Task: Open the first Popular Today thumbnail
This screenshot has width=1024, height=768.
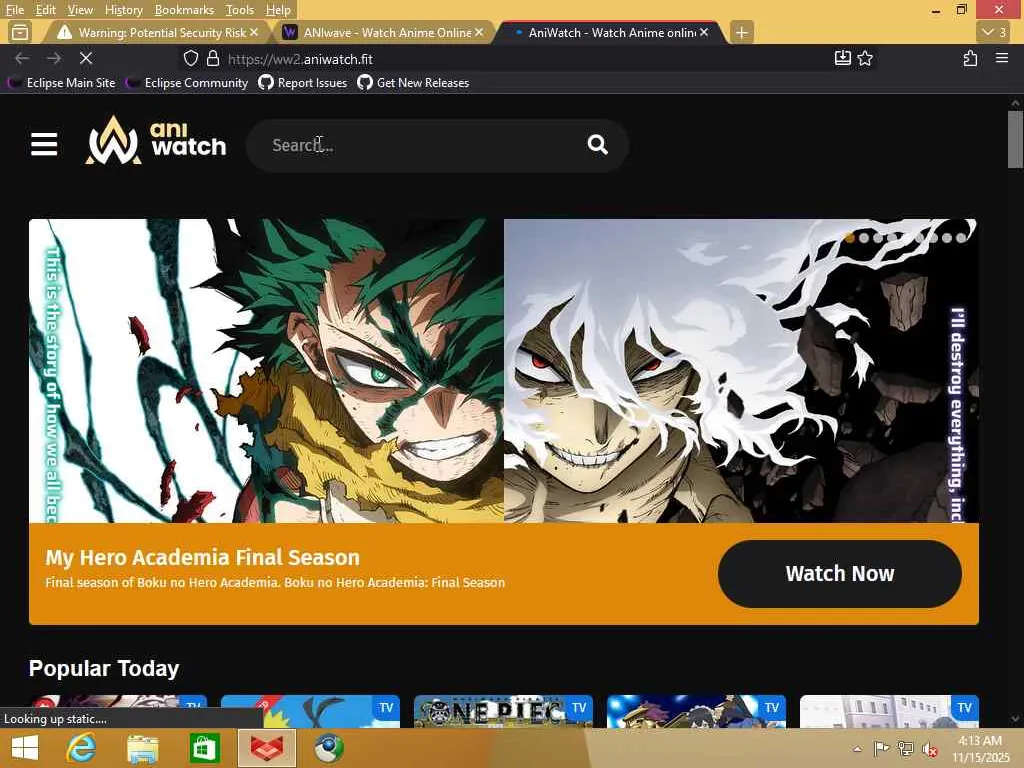Action: [x=118, y=711]
